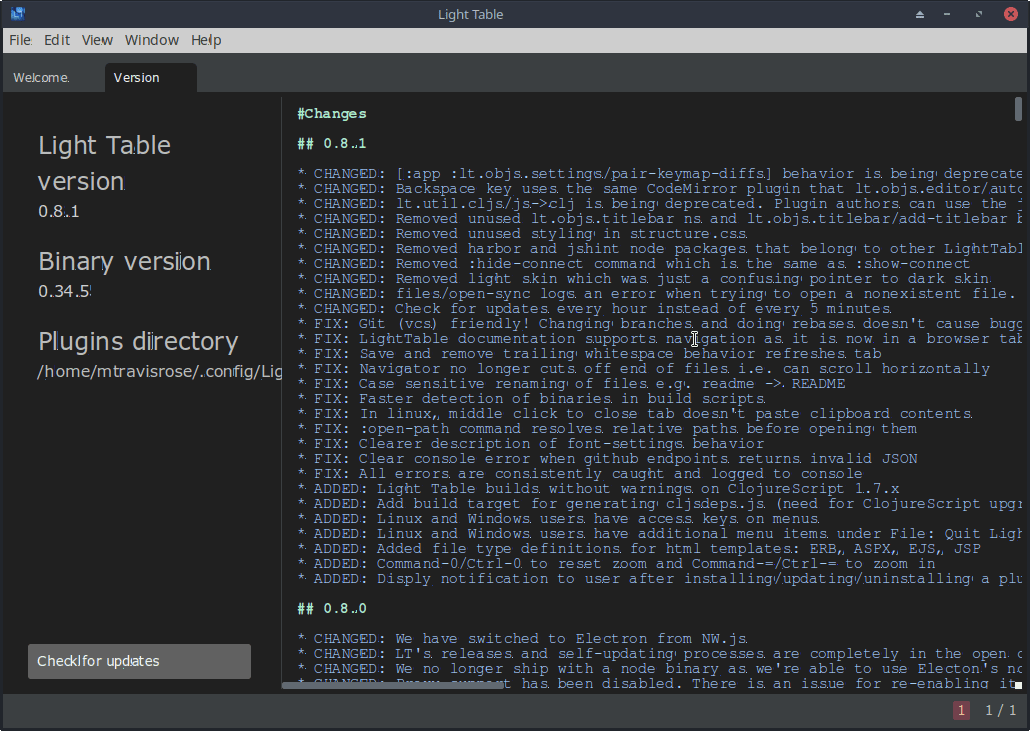Click the '## 0.8.0' changelog heading
The height and width of the screenshot is (731, 1030).
[x=332, y=608]
